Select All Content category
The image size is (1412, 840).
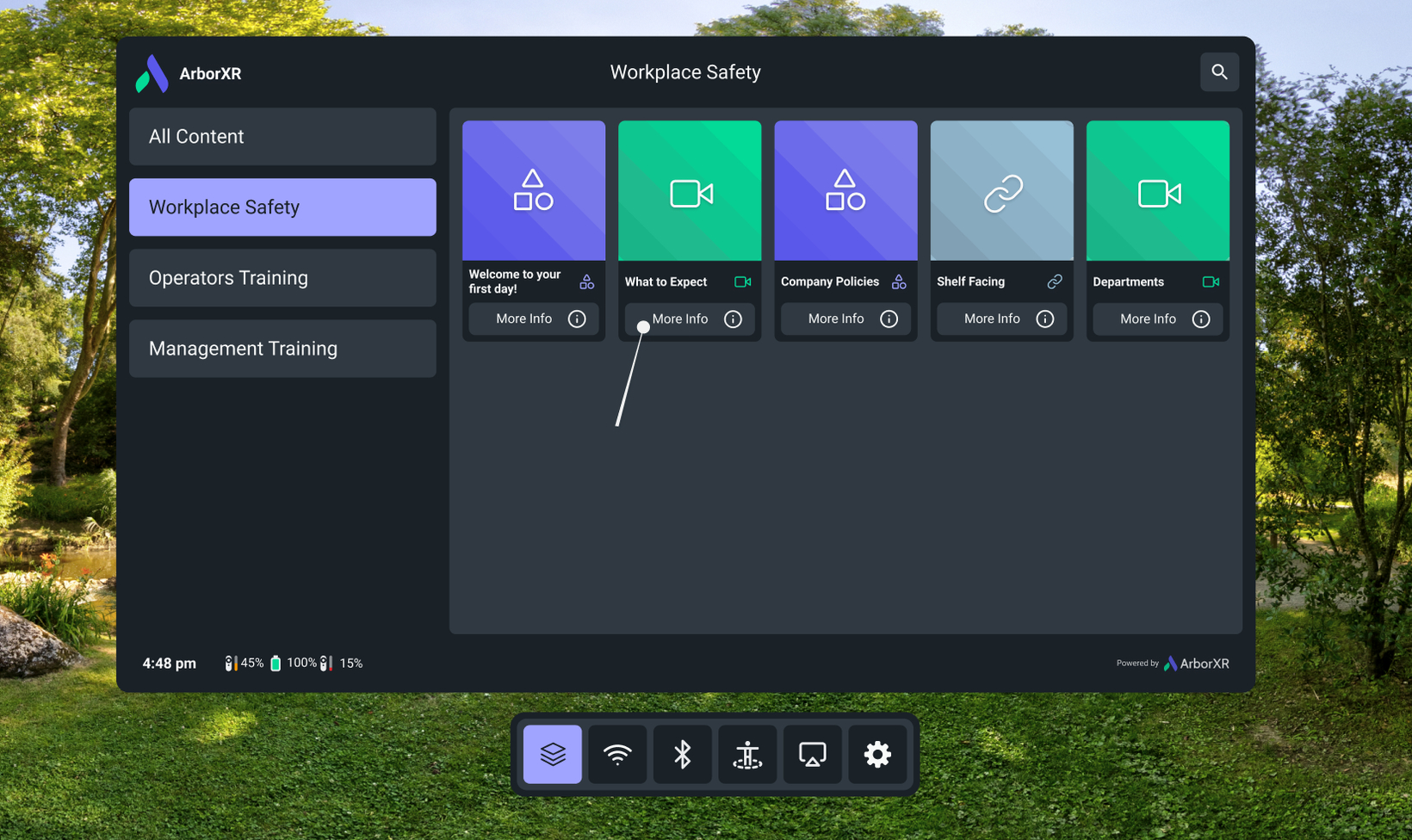[x=282, y=137]
